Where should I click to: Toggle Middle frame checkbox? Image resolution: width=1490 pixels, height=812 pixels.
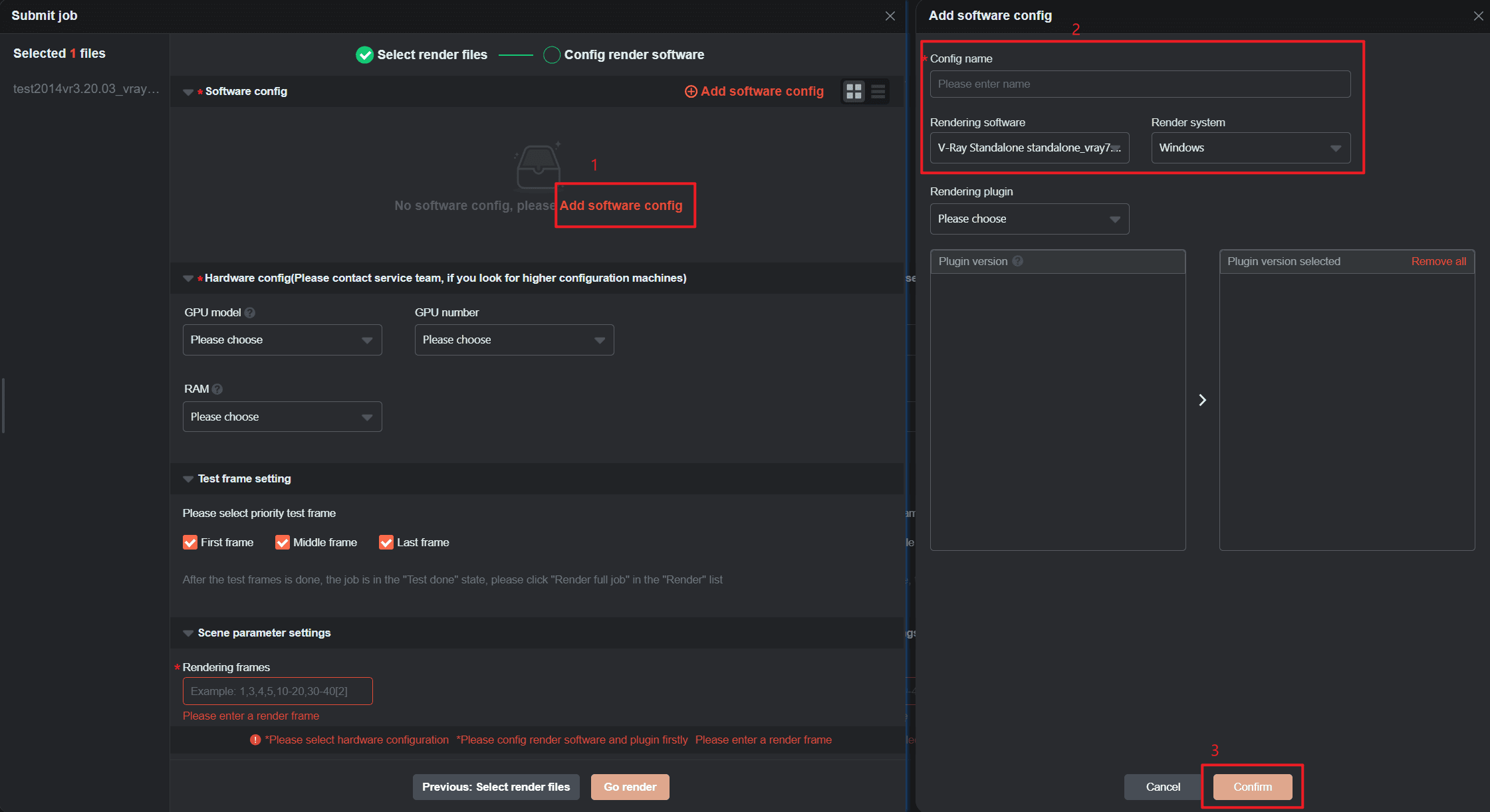(x=283, y=542)
